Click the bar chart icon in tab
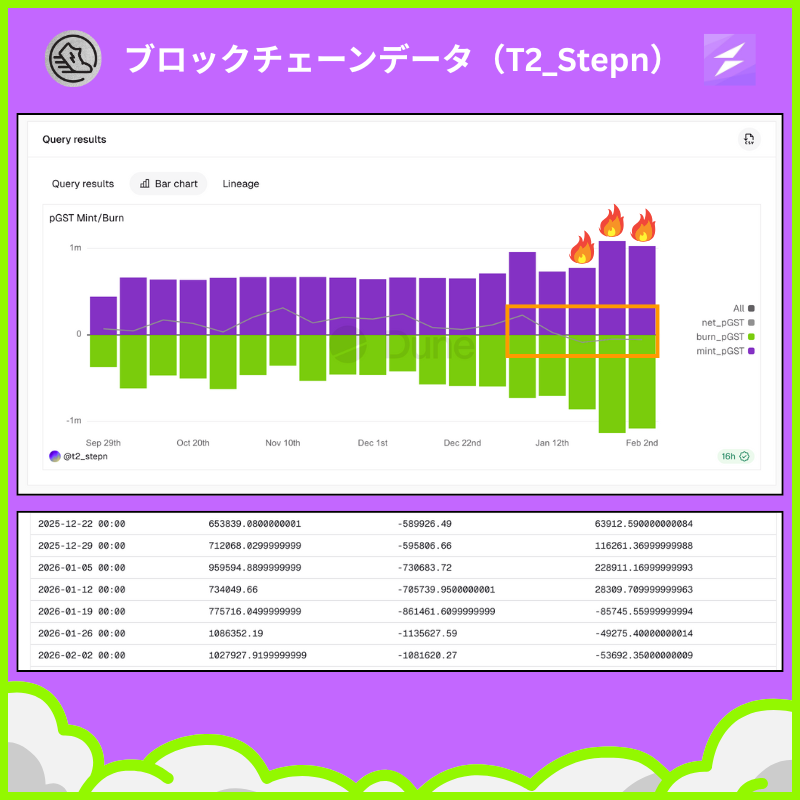Viewport: 800px width, 800px height. (x=145, y=184)
